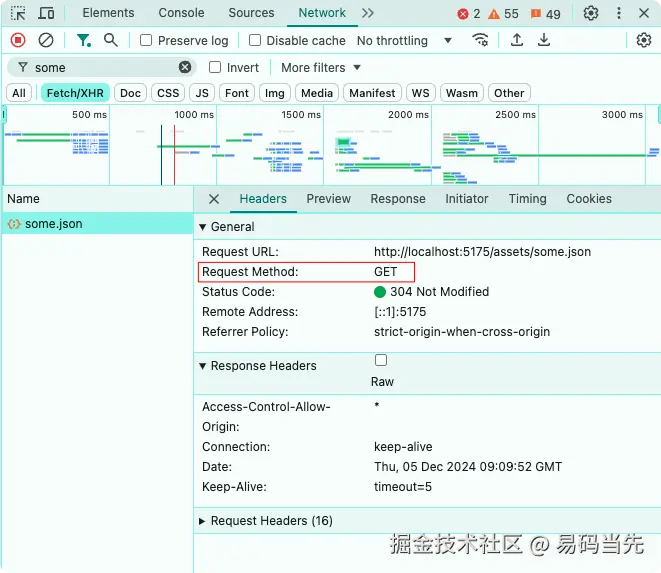
Task: Toggle the filter funnel icon
Action: click(83, 40)
